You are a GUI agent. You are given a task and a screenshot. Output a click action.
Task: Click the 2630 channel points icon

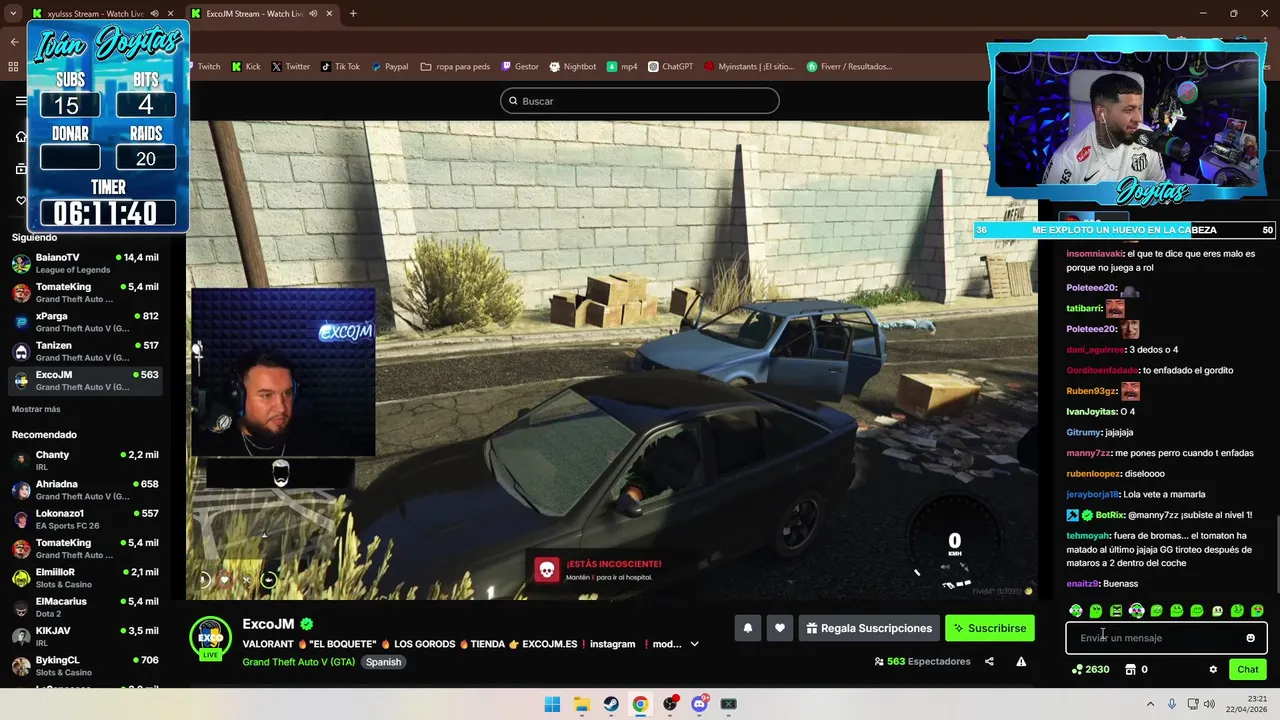coord(1077,669)
